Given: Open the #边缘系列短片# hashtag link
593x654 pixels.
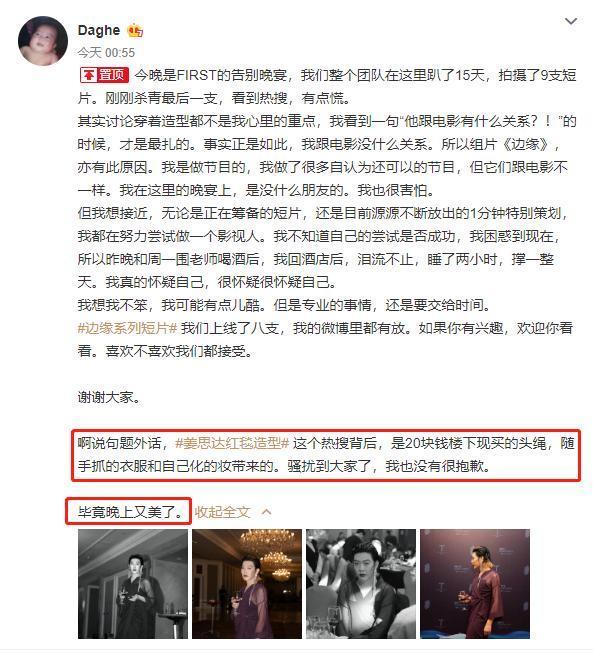Looking at the screenshot, I should click(x=128, y=328).
